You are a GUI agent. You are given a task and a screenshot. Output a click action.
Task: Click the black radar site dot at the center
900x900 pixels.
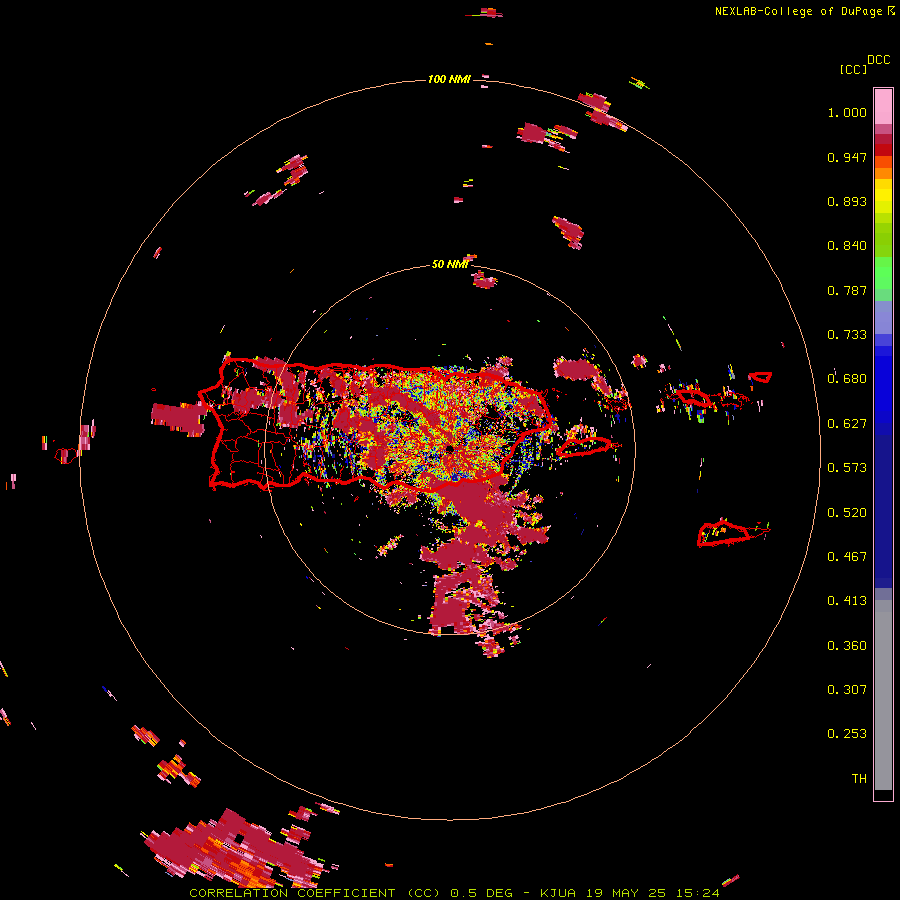point(449,449)
